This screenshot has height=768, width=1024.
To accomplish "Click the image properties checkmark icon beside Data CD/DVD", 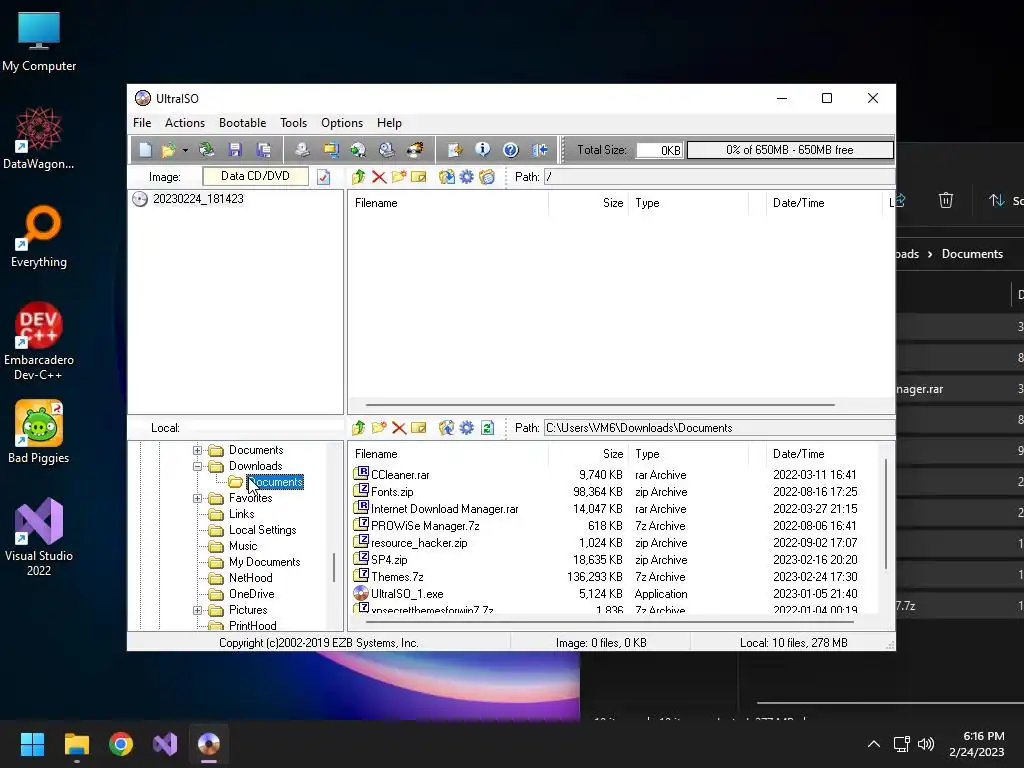I will [323, 177].
